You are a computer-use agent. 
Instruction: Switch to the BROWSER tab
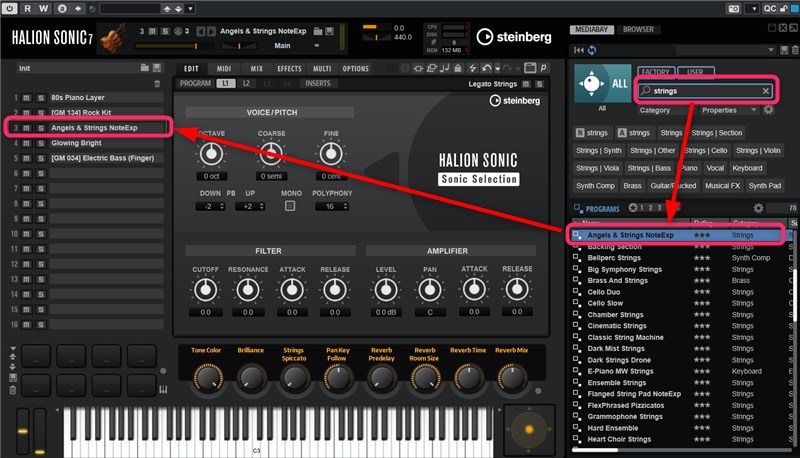[x=638, y=30]
